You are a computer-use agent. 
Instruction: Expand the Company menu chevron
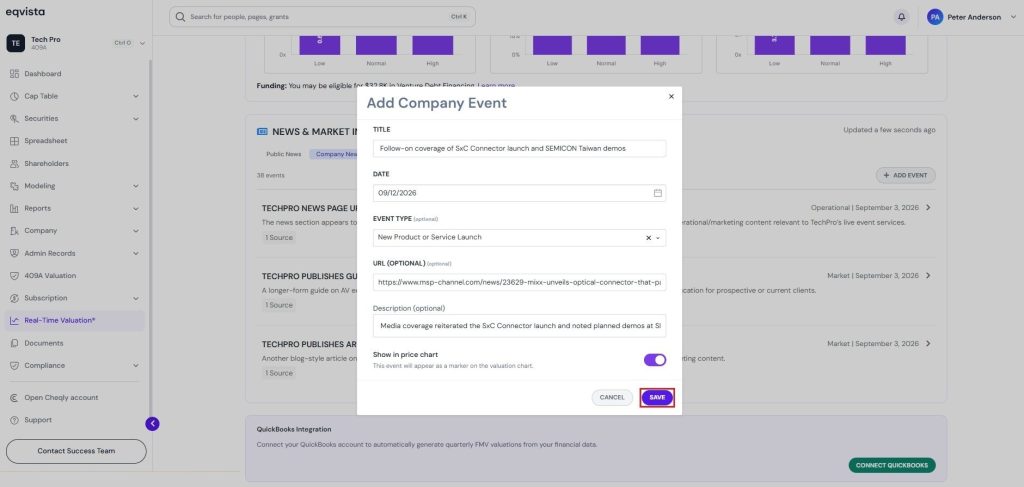click(136, 230)
